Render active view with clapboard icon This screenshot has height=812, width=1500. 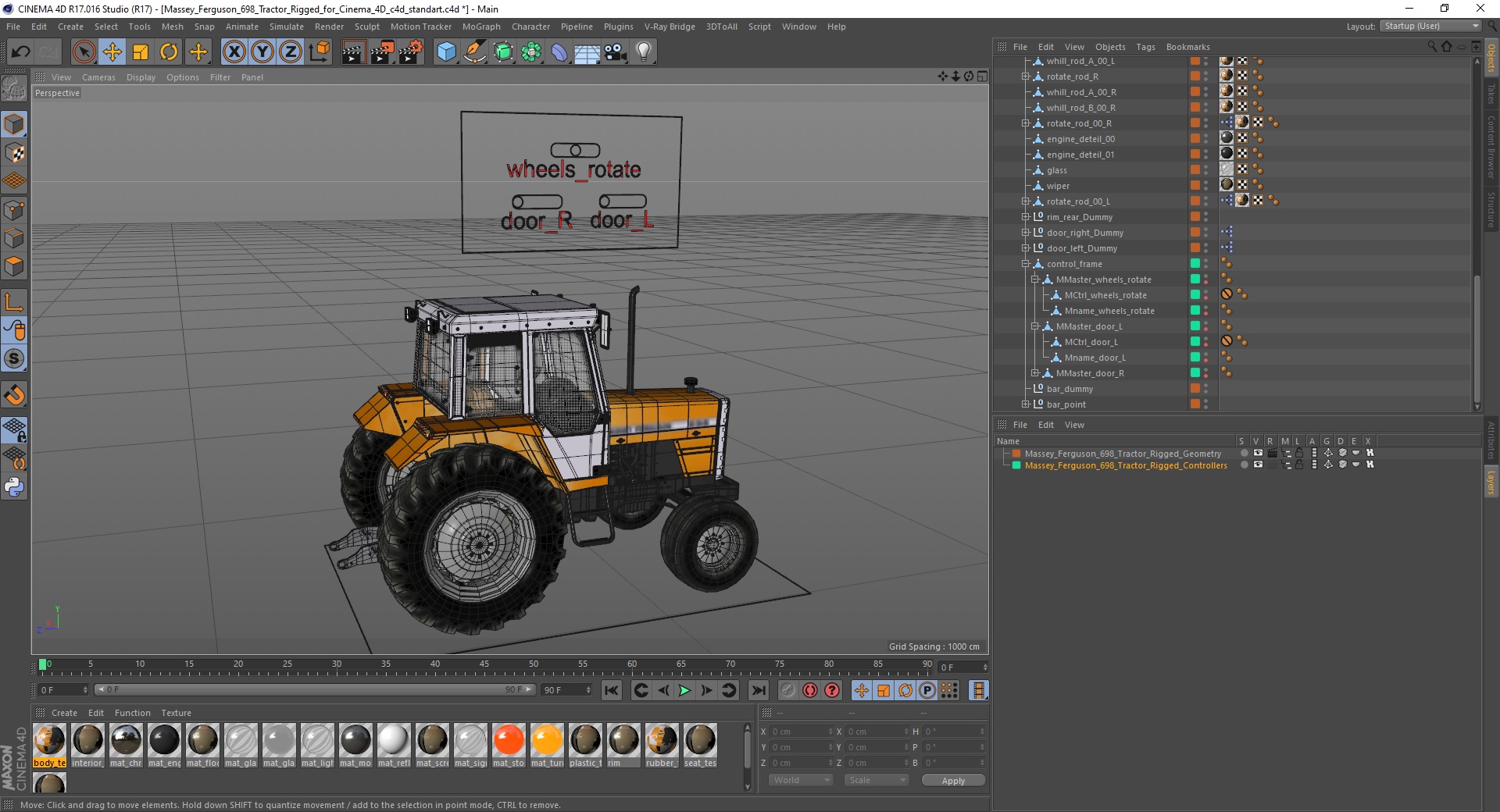click(x=353, y=52)
